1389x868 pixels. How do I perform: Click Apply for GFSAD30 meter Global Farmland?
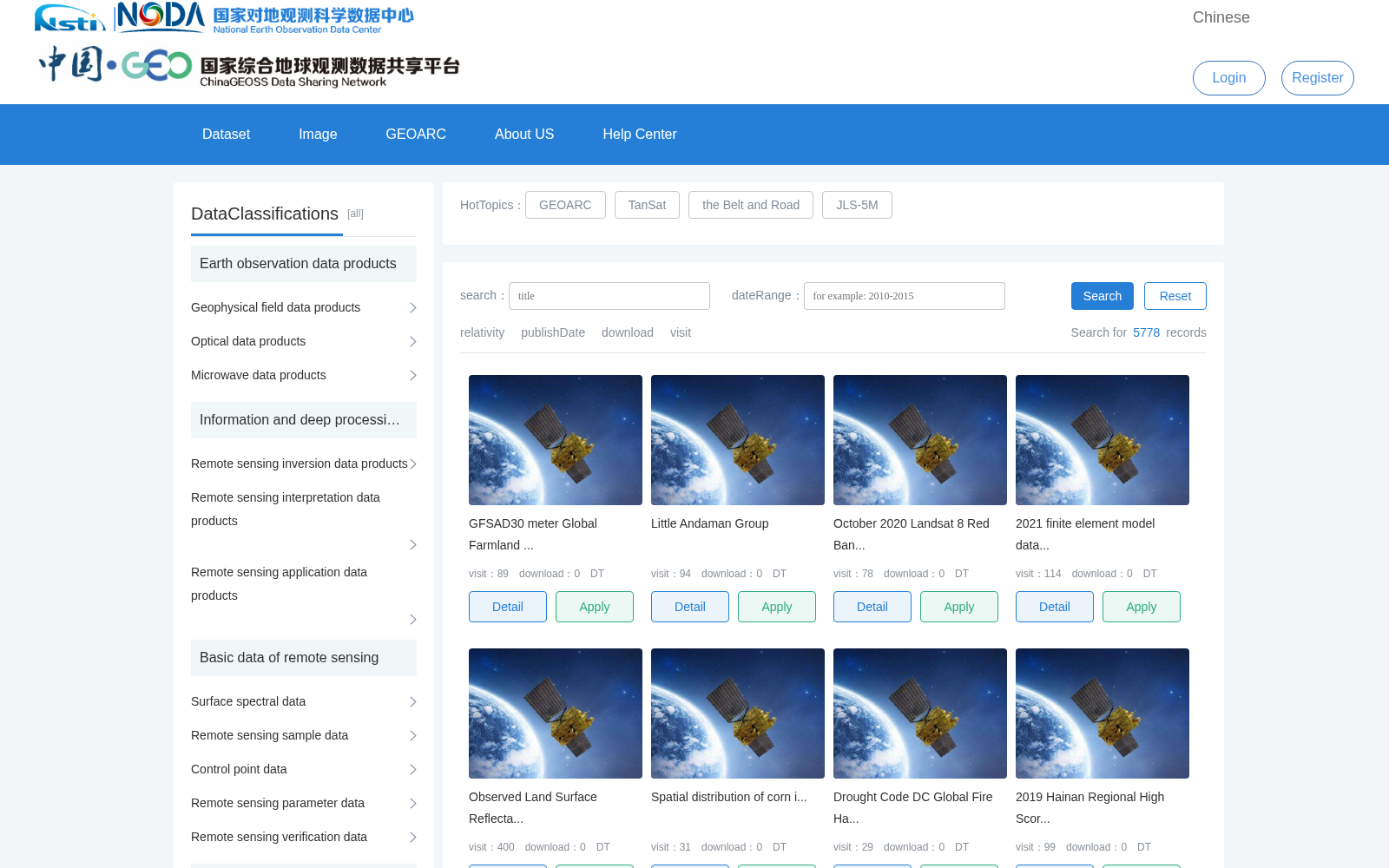point(595,607)
